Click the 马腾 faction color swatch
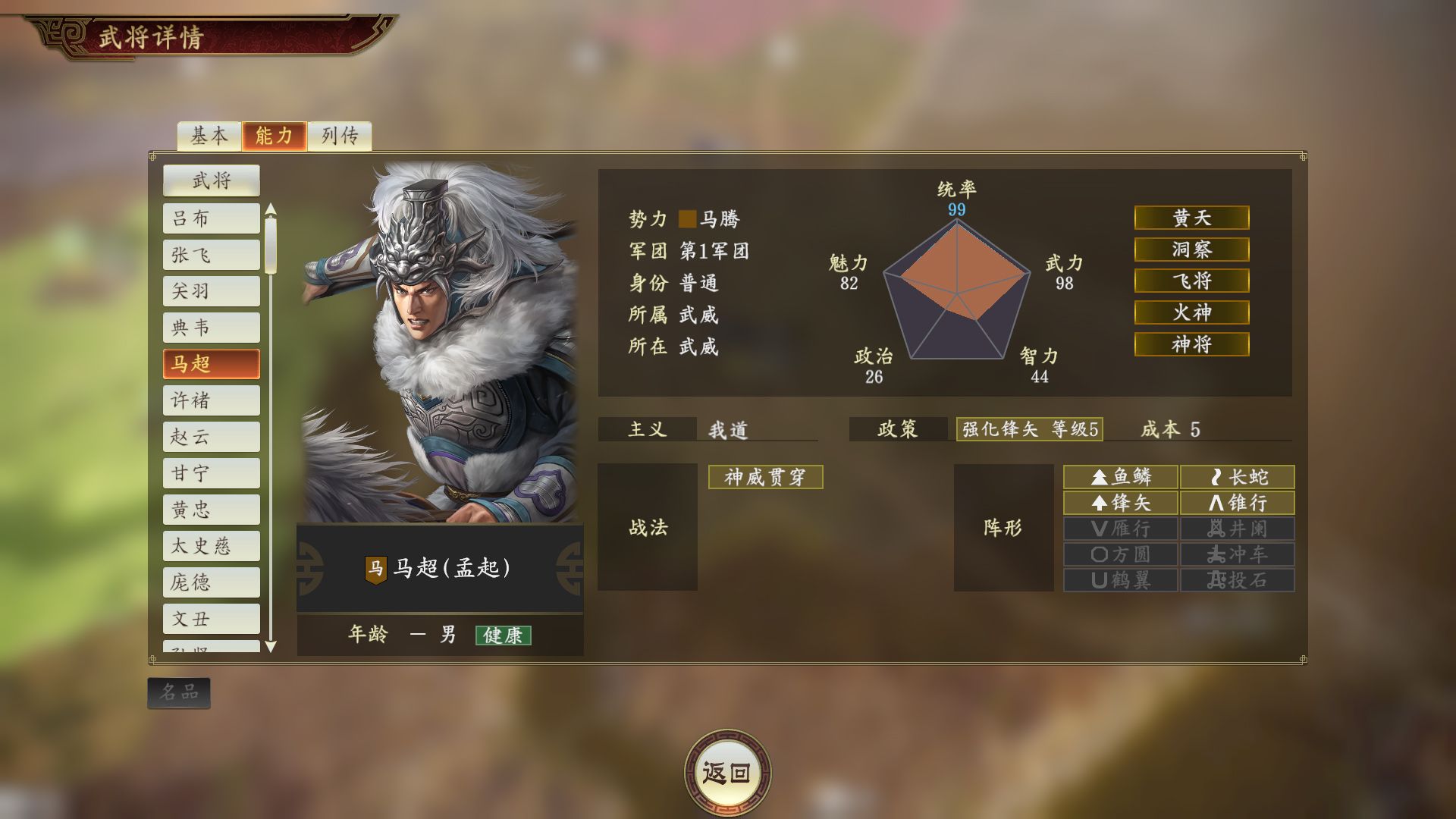This screenshot has height=819, width=1456. point(687,219)
